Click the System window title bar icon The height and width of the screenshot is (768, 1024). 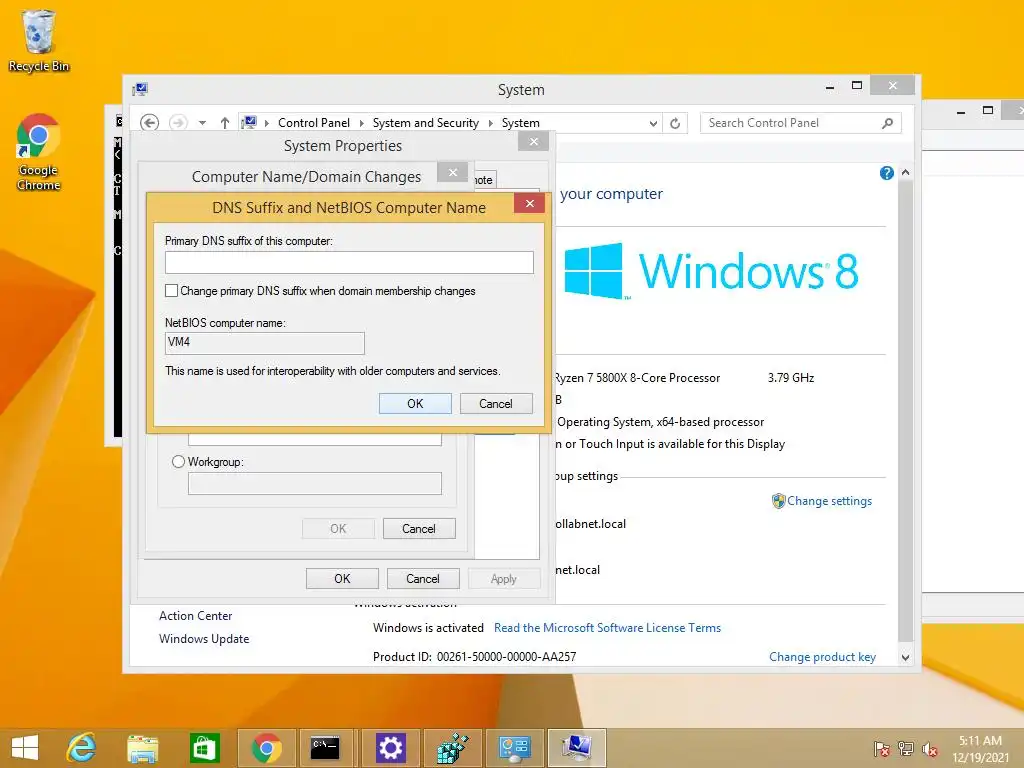(140, 89)
